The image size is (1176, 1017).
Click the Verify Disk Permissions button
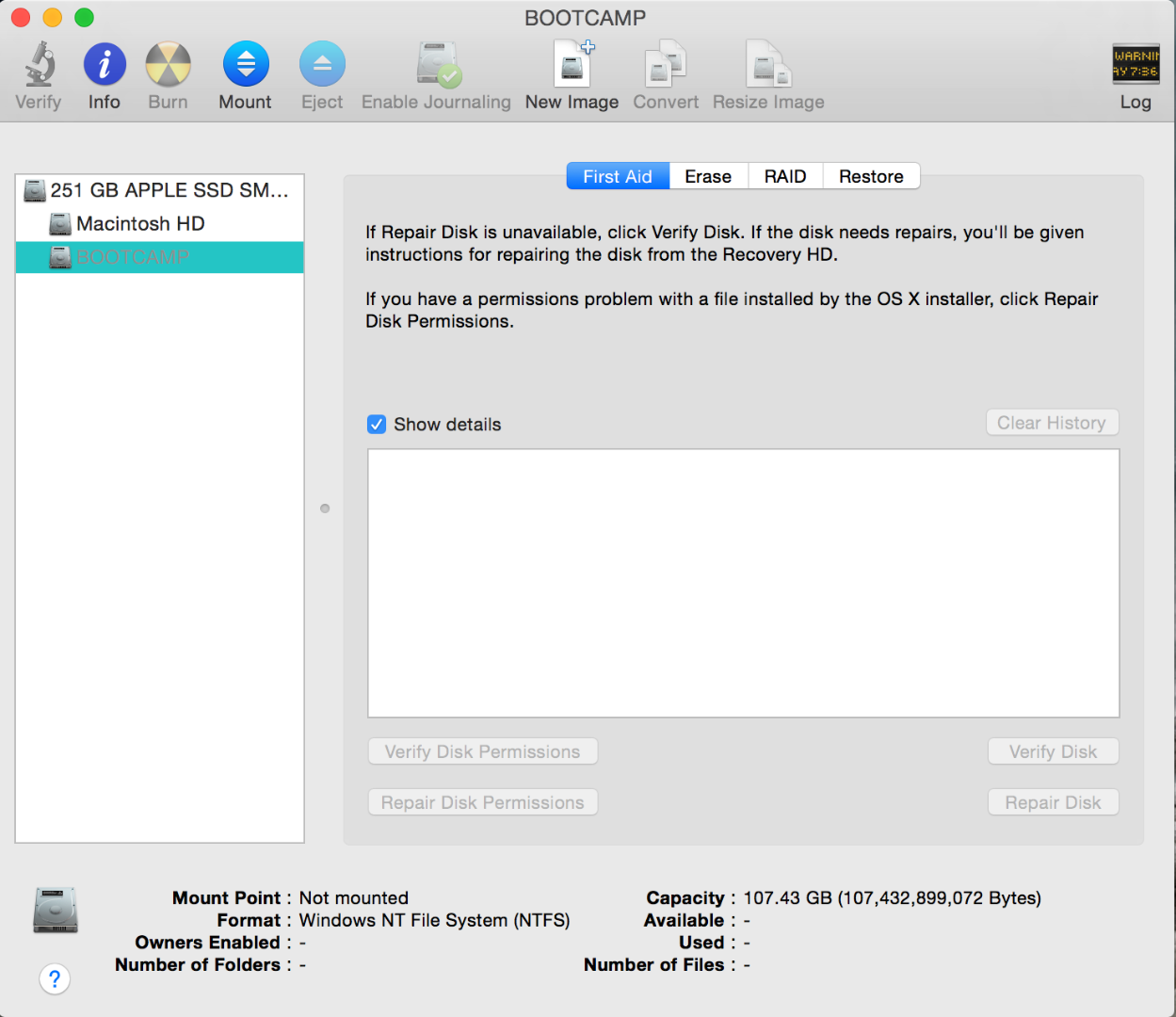[482, 751]
